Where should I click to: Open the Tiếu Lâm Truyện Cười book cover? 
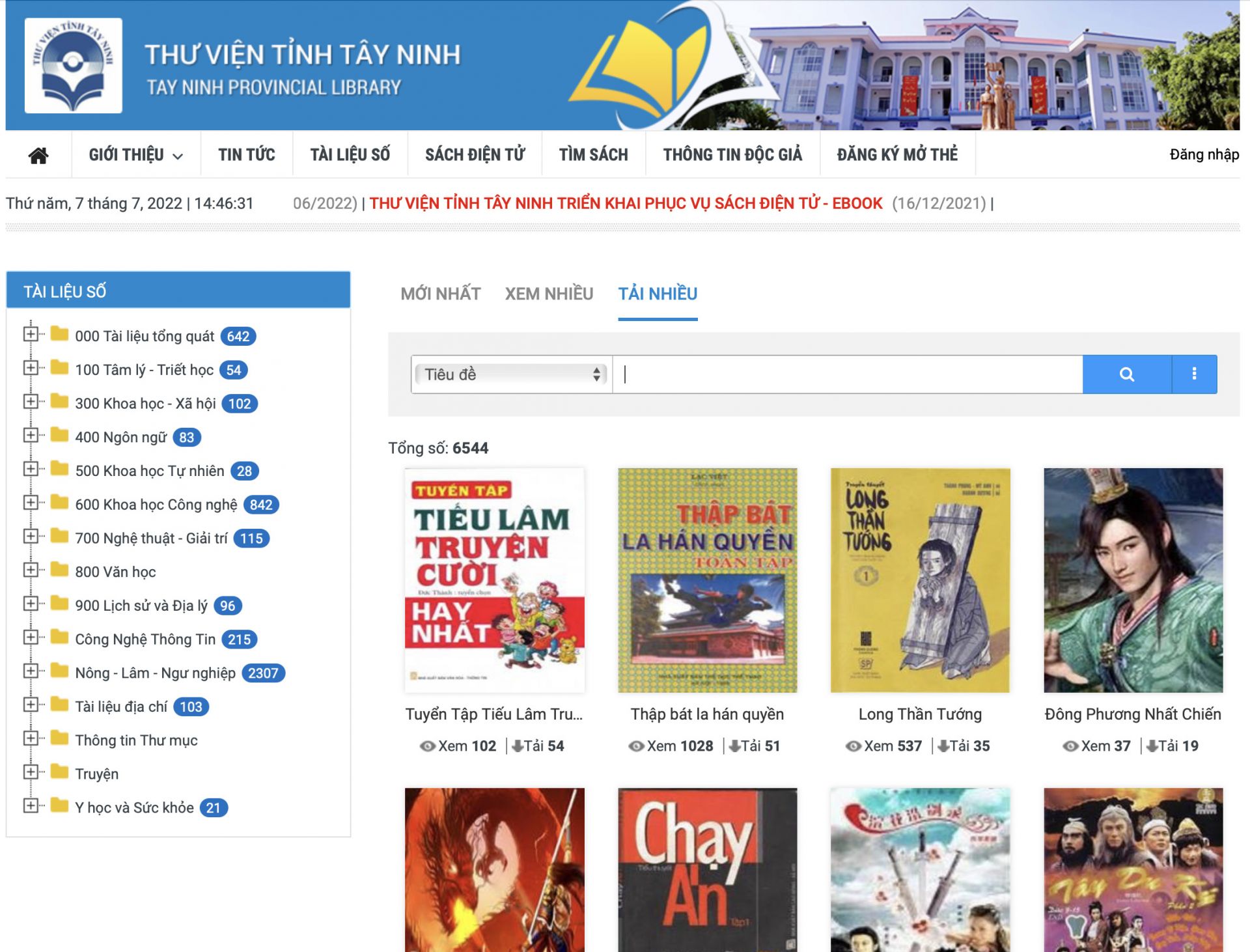pos(494,580)
